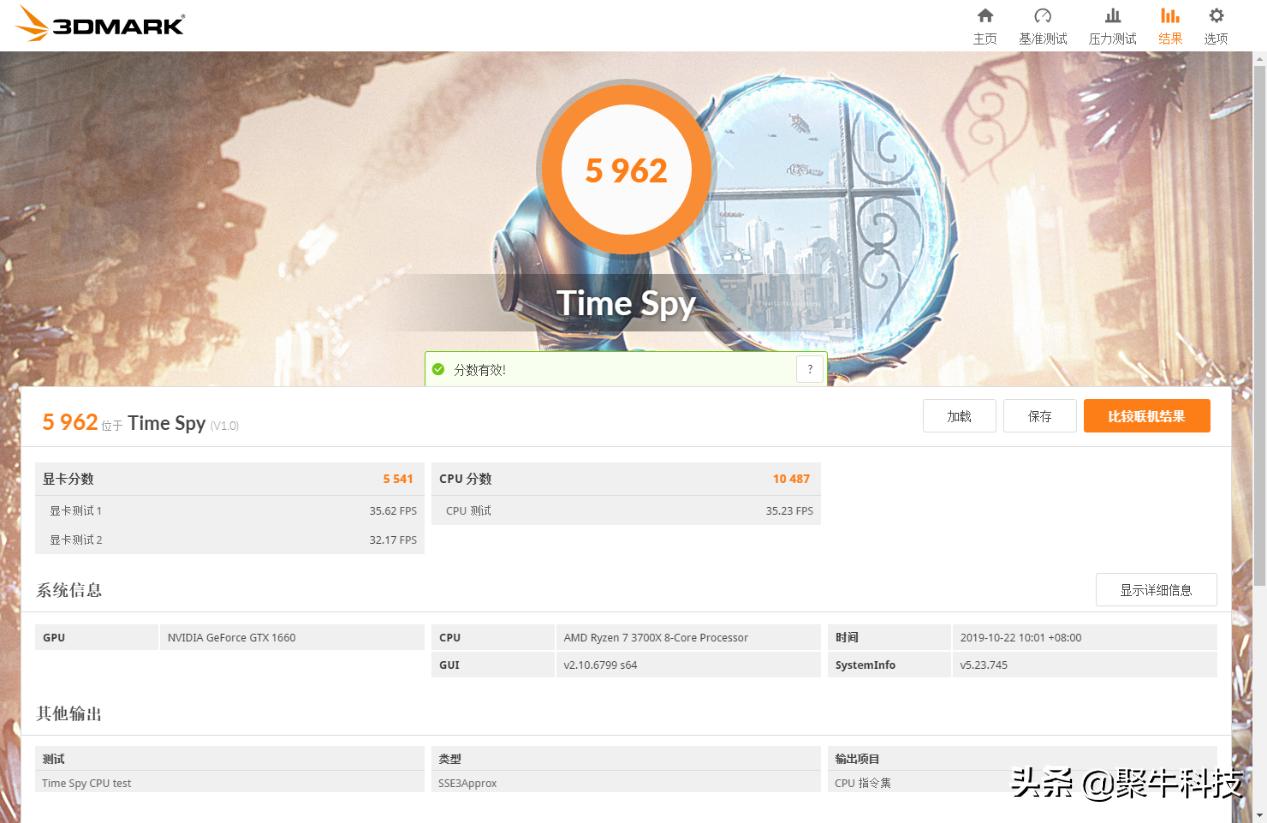Click the question mark help icon
Screen dimensions: 1267x823
[809, 369]
